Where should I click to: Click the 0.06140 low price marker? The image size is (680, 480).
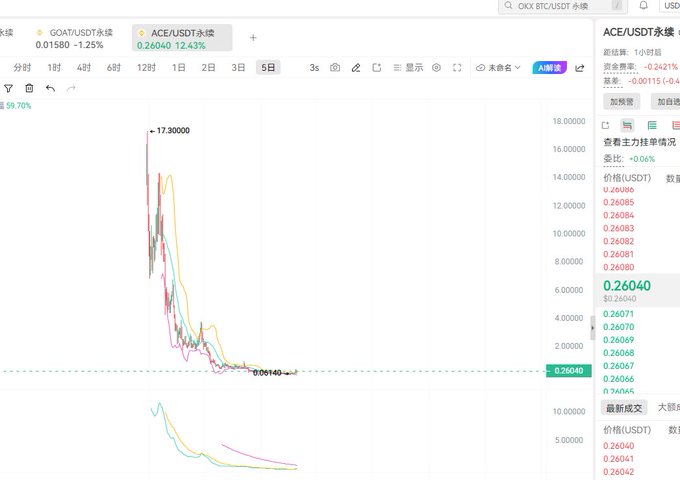pyautogui.click(x=267, y=373)
